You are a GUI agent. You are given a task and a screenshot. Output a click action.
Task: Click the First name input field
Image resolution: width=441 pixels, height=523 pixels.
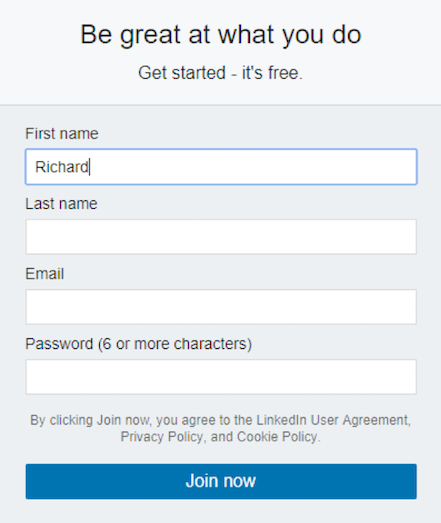(221, 167)
